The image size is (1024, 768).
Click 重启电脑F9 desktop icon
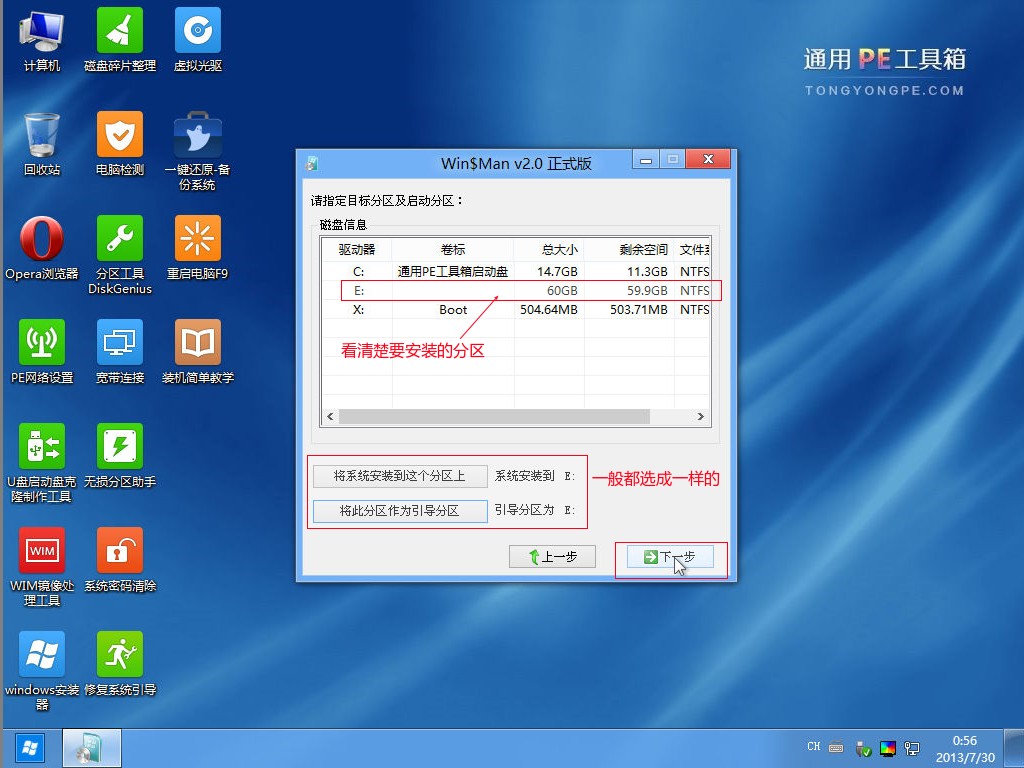pyautogui.click(x=197, y=248)
